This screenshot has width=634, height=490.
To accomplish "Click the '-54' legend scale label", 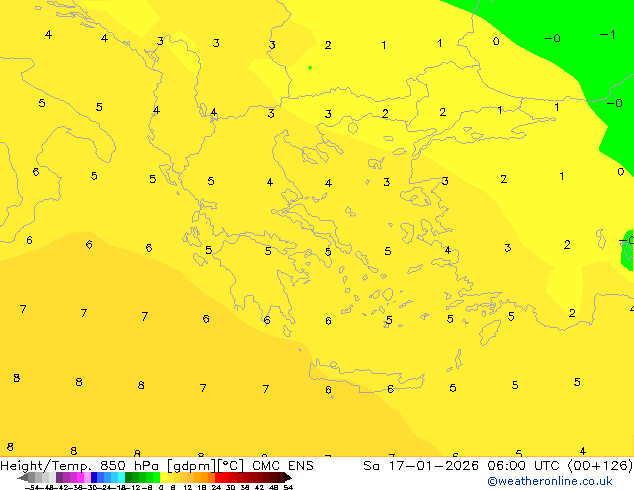I will pos(32,488).
